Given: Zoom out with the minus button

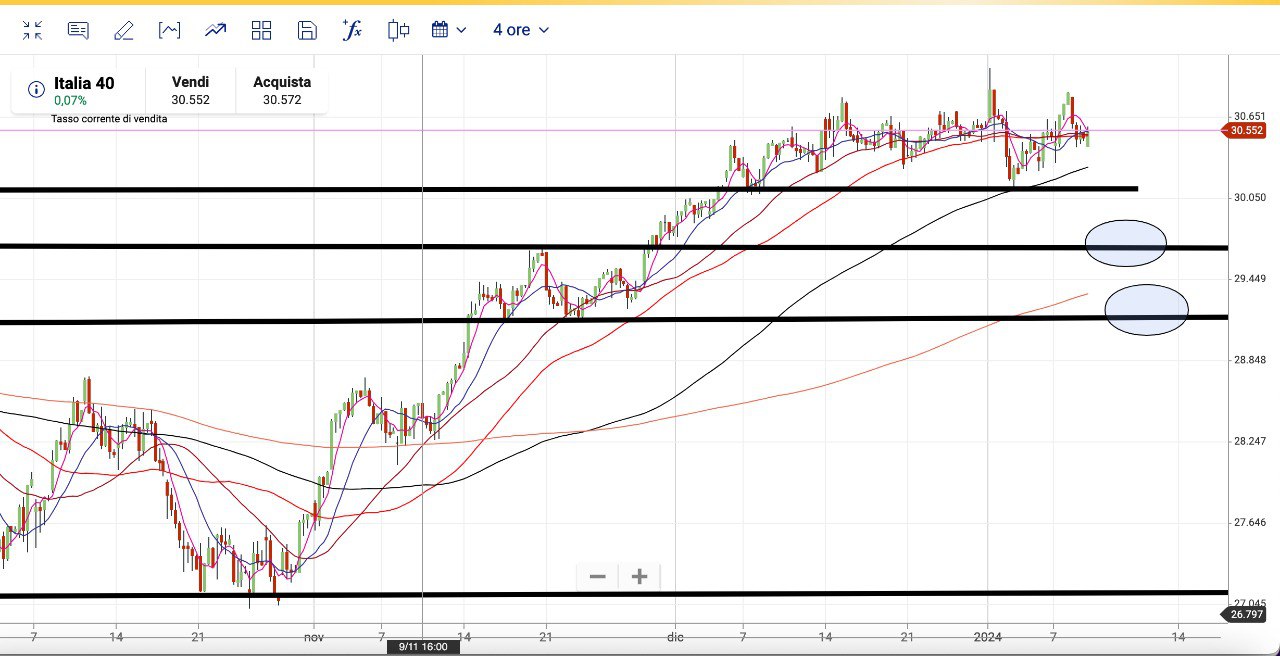Looking at the screenshot, I should tap(598, 576).
